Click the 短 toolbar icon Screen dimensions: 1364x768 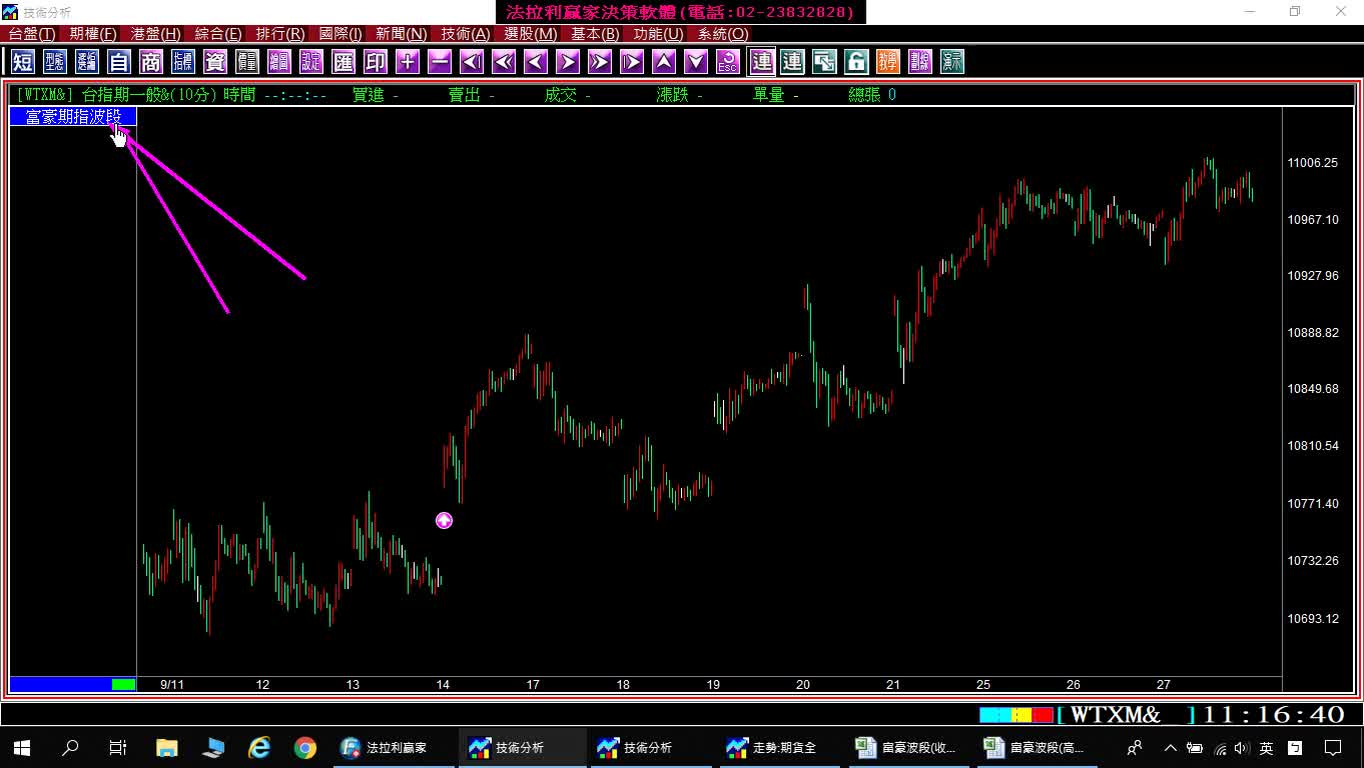23,62
